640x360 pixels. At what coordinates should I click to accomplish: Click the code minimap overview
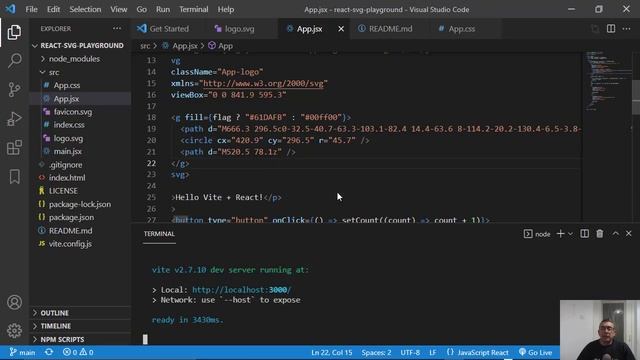tap(607, 82)
